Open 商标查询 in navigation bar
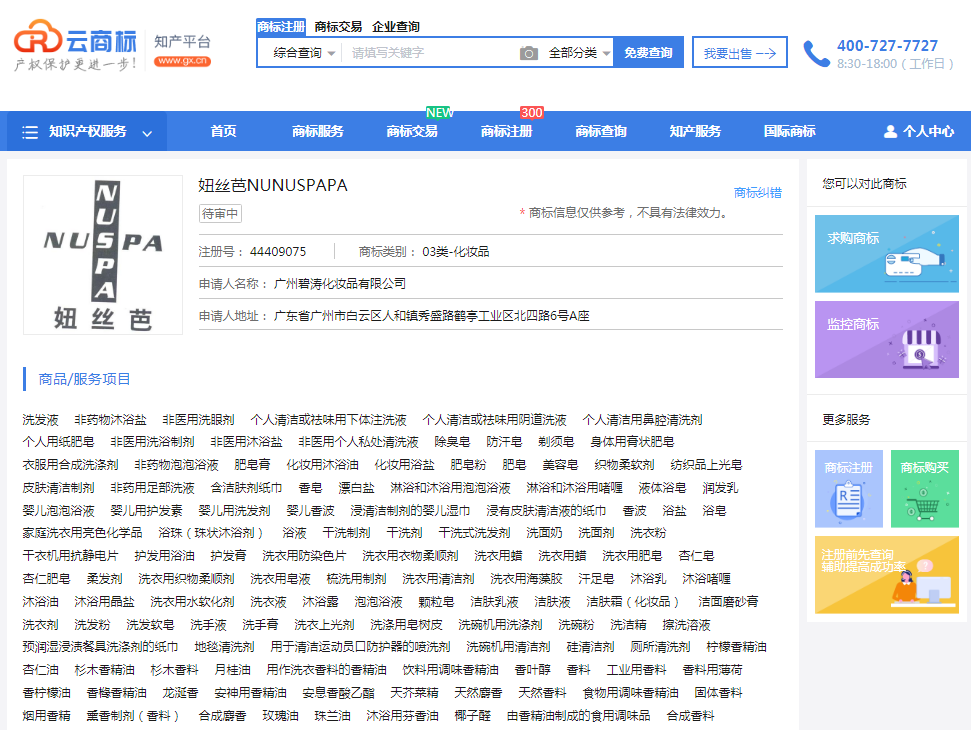Image resolution: width=971 pixels, height=730 pixels. coord(601,131)
